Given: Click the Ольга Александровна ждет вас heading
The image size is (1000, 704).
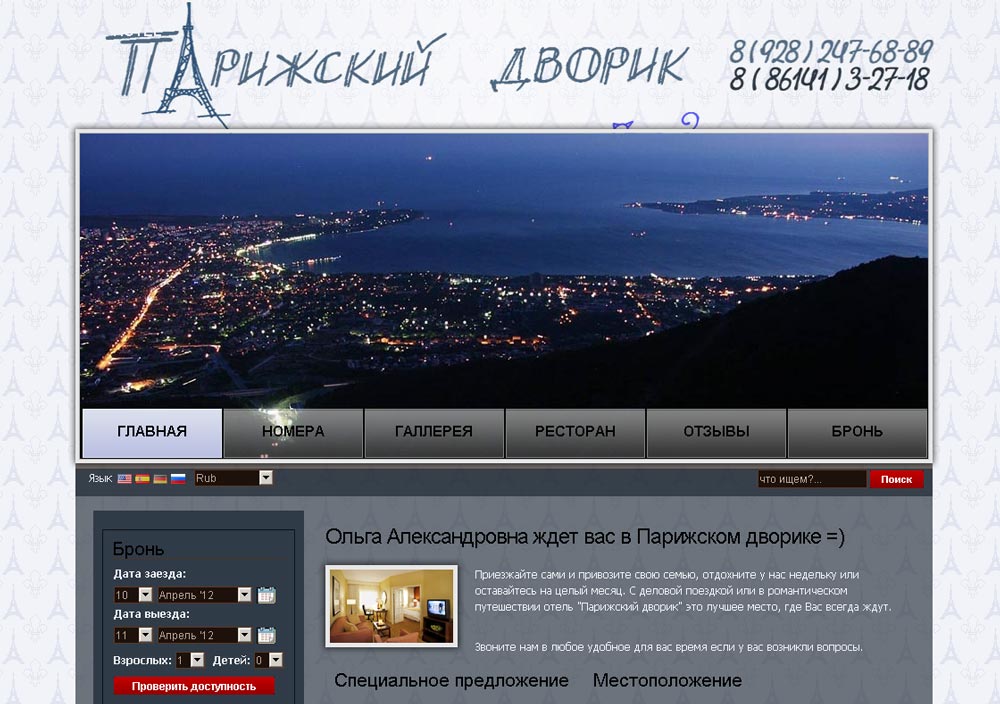Looking at the screenshot, I should [x=585, y=537].
